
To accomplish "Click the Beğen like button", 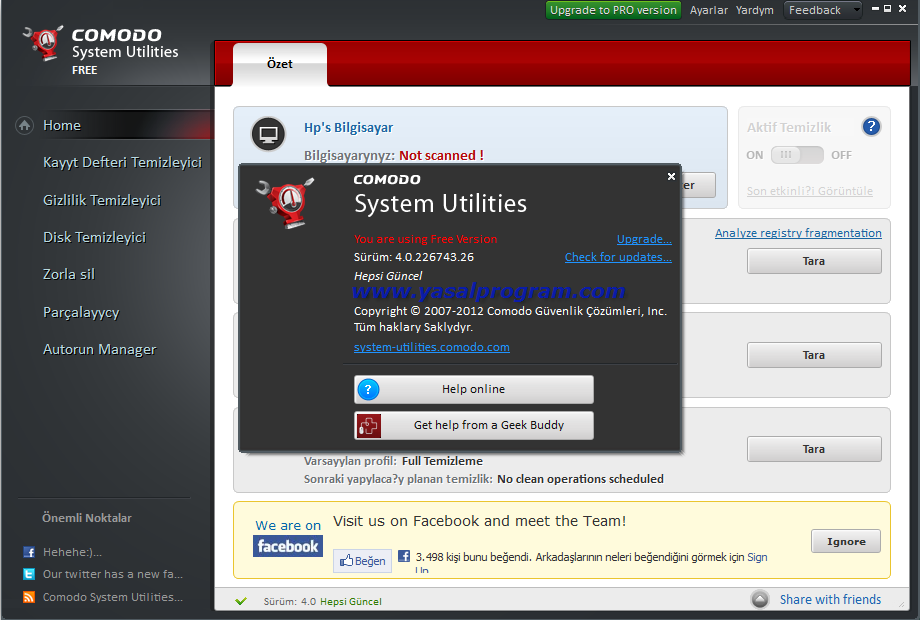I will [x=363, y=561].
